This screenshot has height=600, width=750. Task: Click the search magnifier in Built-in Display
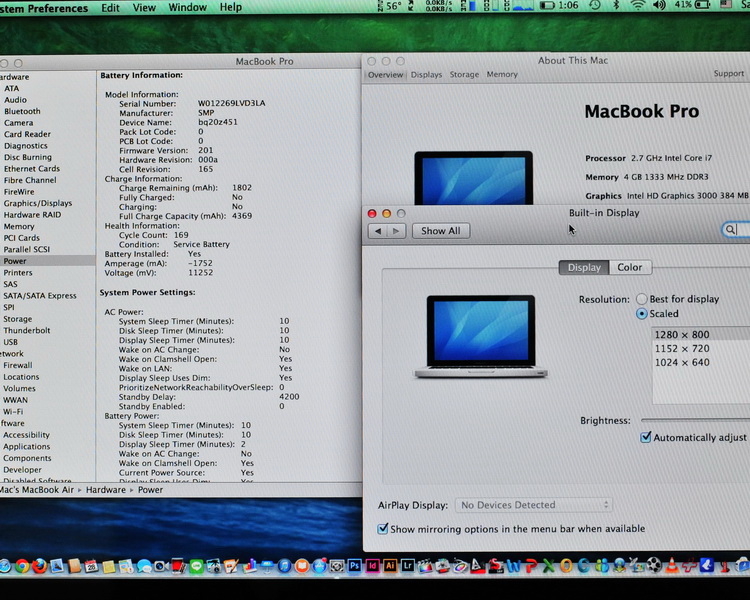pos(730,230)
